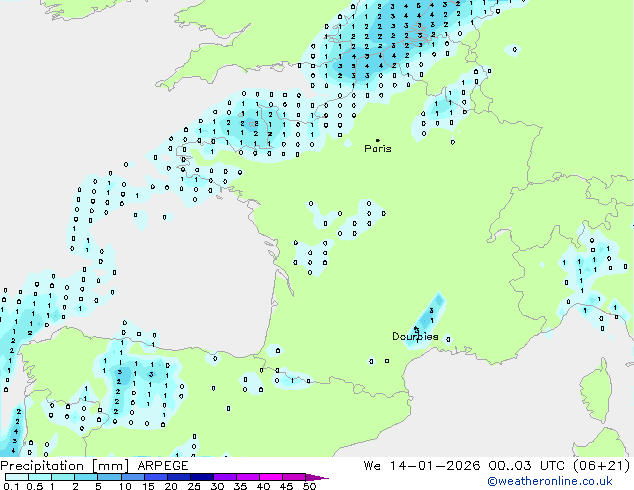Click the 40–45 mm magenta legend swatch
This screenshot has width=634, height=490.
coord(271,477)
